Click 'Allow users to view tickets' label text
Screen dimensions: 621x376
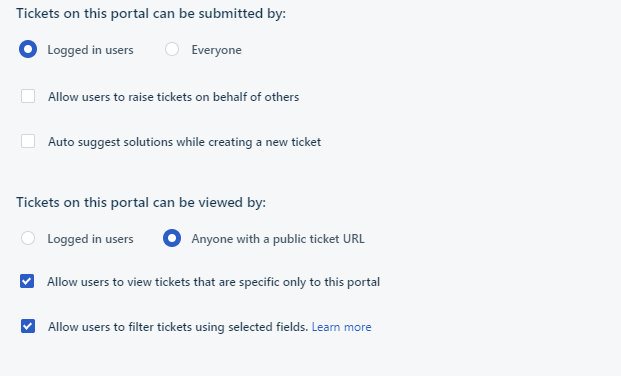tap(213, 282)
